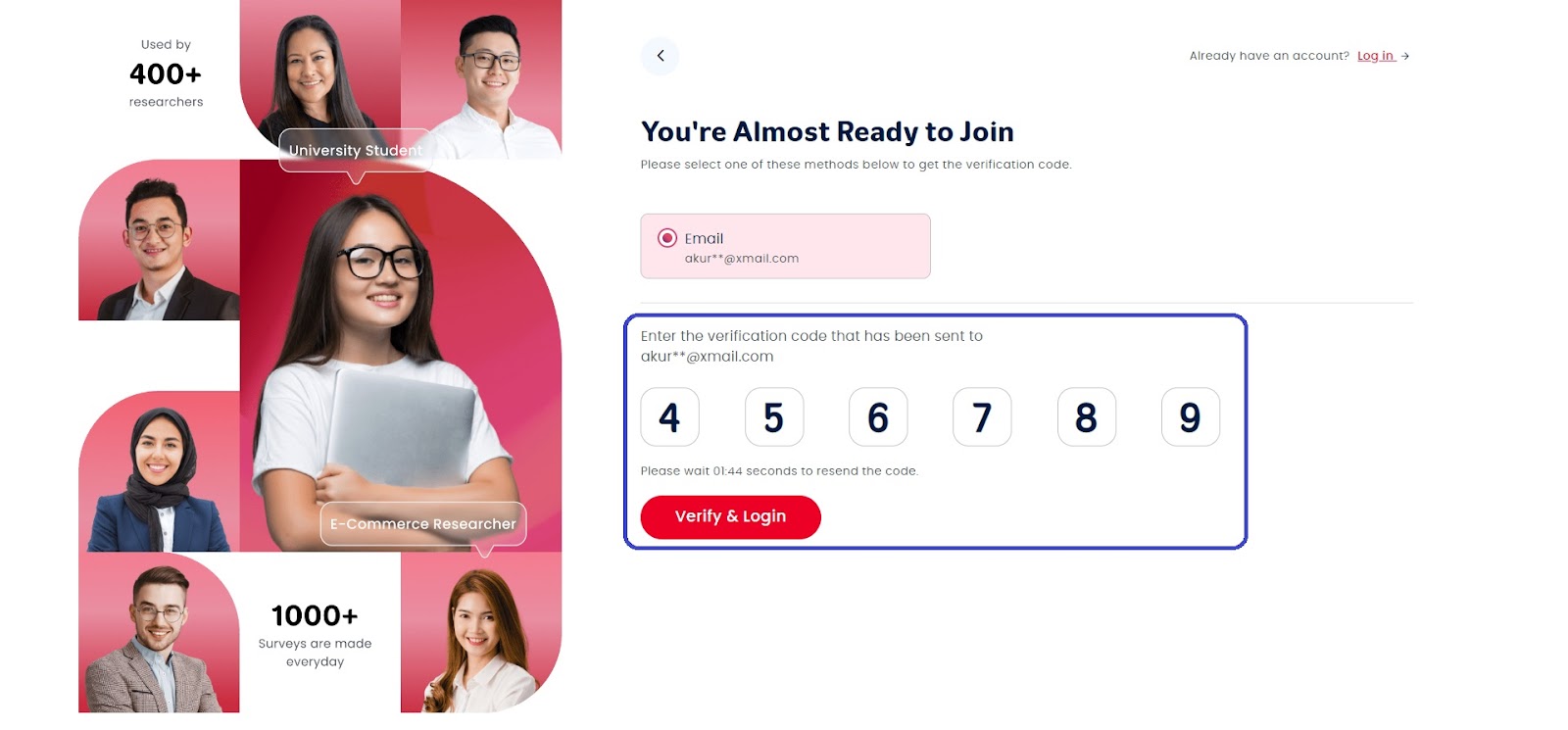Click the 1000+ surveys statistic
Viewport: 1568px width, 730px height.
[315, 635]
